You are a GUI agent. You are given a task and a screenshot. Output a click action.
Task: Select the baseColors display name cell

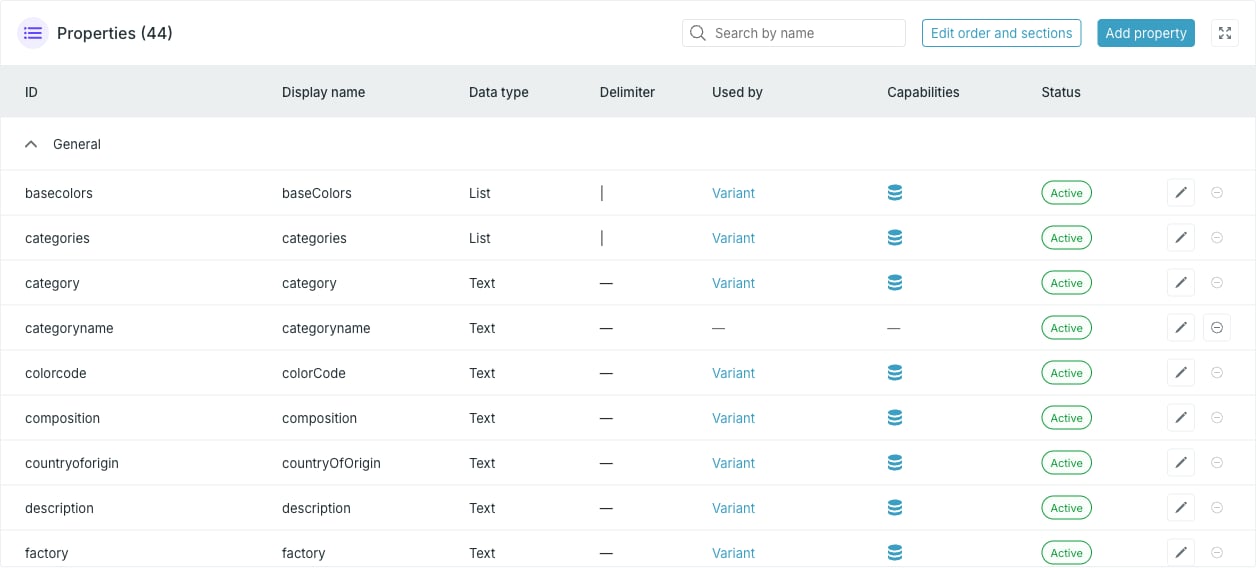pos(317,193)
